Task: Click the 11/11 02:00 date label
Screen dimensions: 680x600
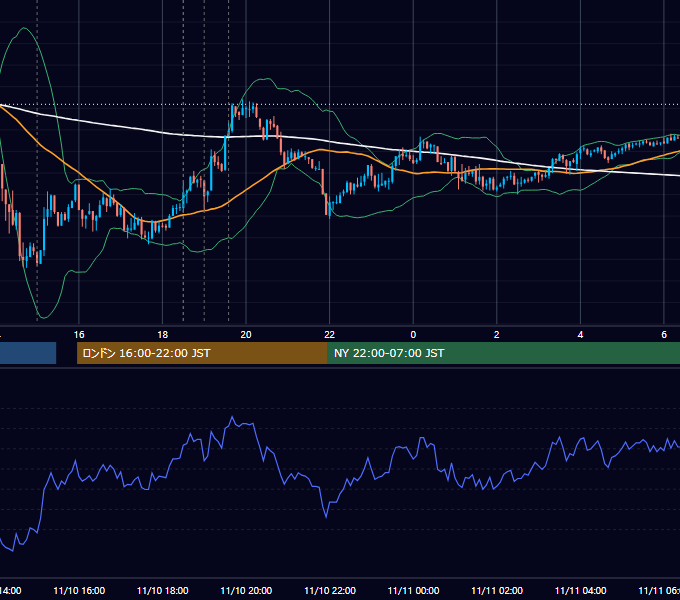Action: 497,590
